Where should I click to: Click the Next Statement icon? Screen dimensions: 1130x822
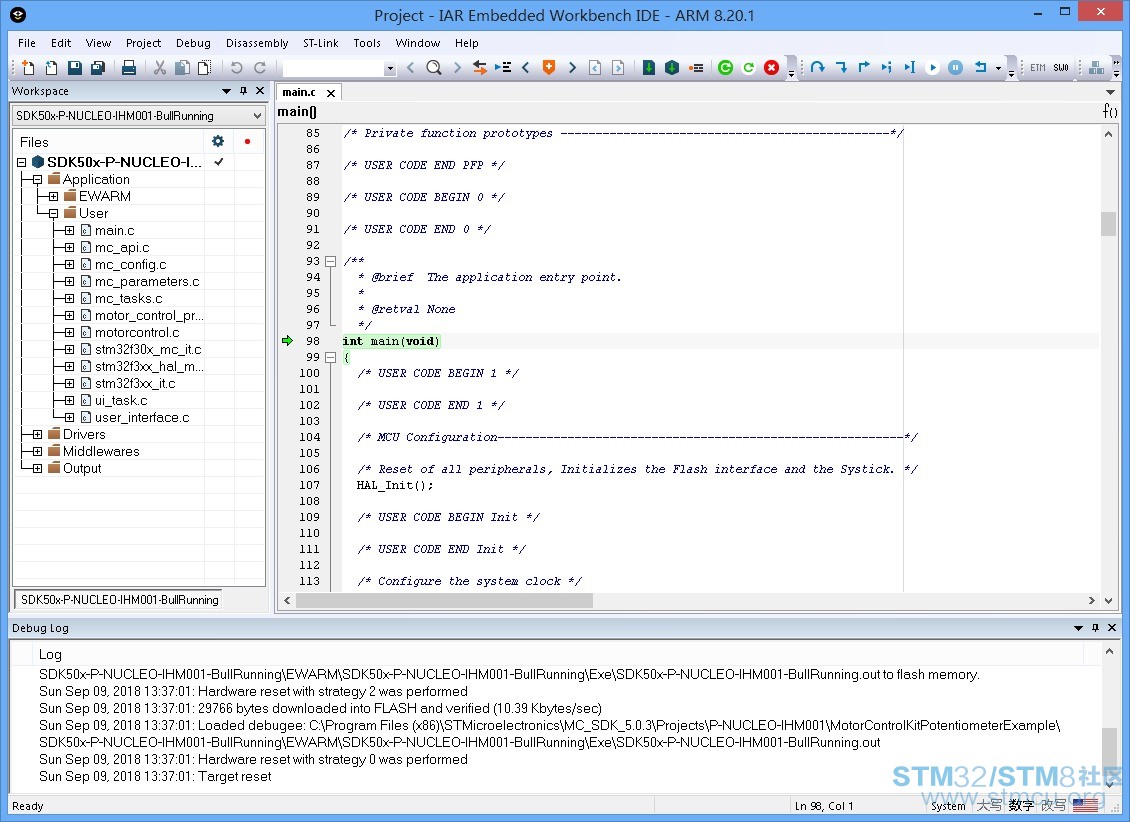click(886, 68)
